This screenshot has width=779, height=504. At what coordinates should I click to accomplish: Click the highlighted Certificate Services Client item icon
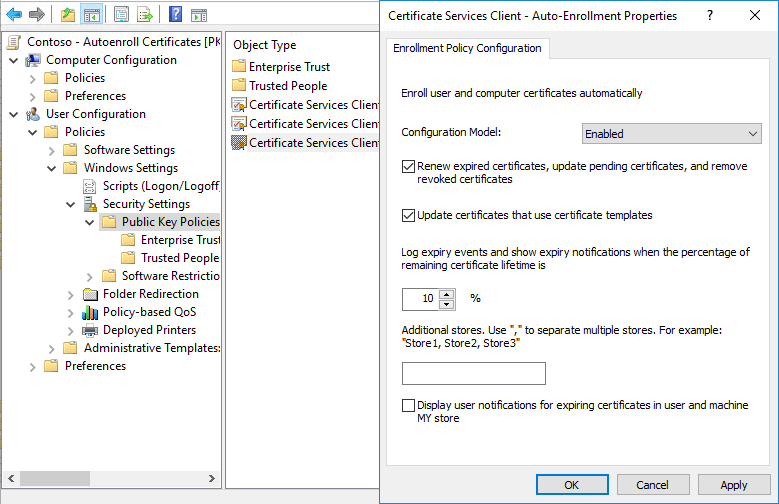[239, 143]
